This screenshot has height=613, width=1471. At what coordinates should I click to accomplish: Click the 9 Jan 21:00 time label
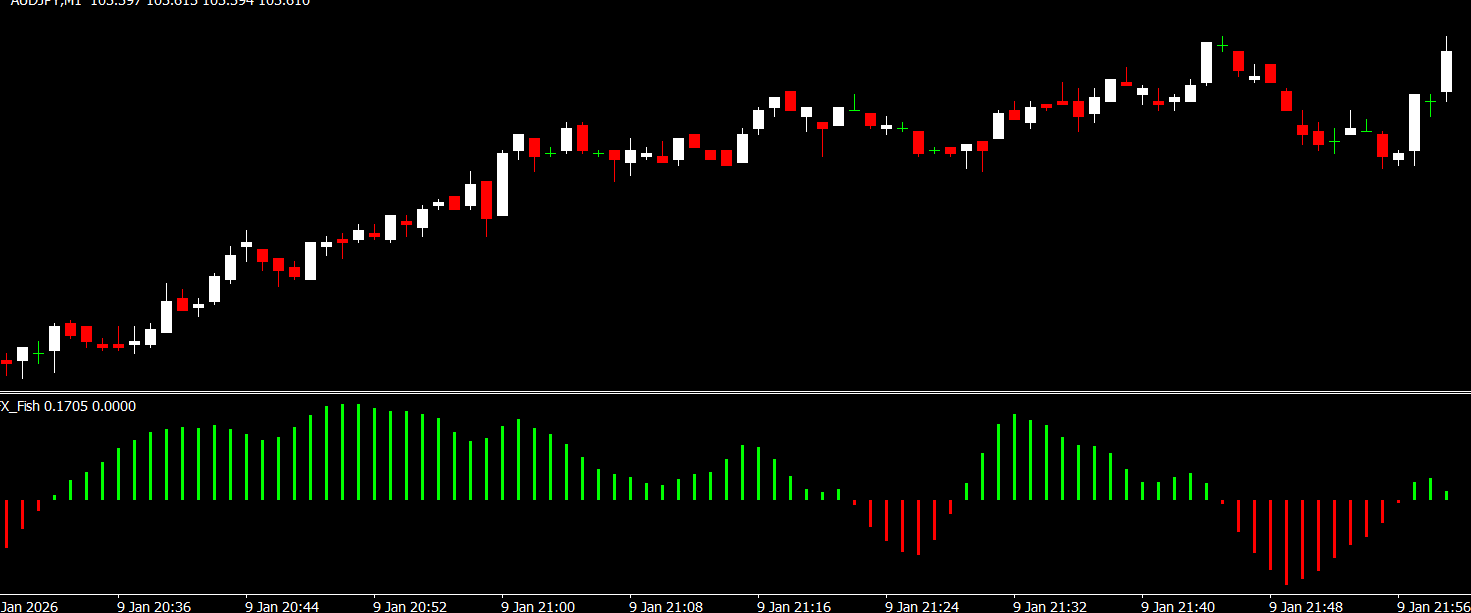pos(539,606)
